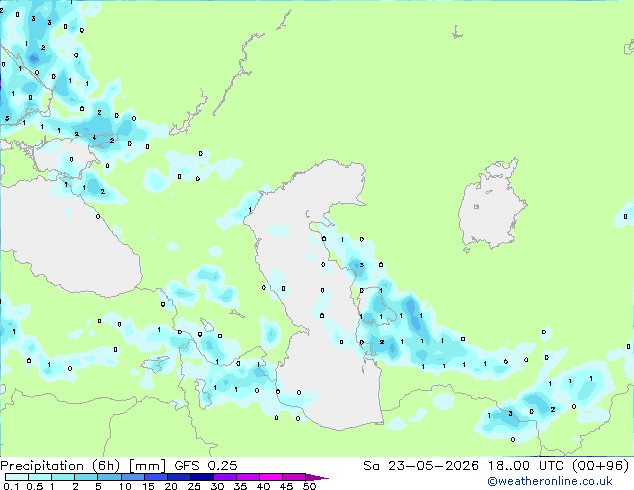
Task: Click the '0.1' legend scale value
Action: coord(11,486)
